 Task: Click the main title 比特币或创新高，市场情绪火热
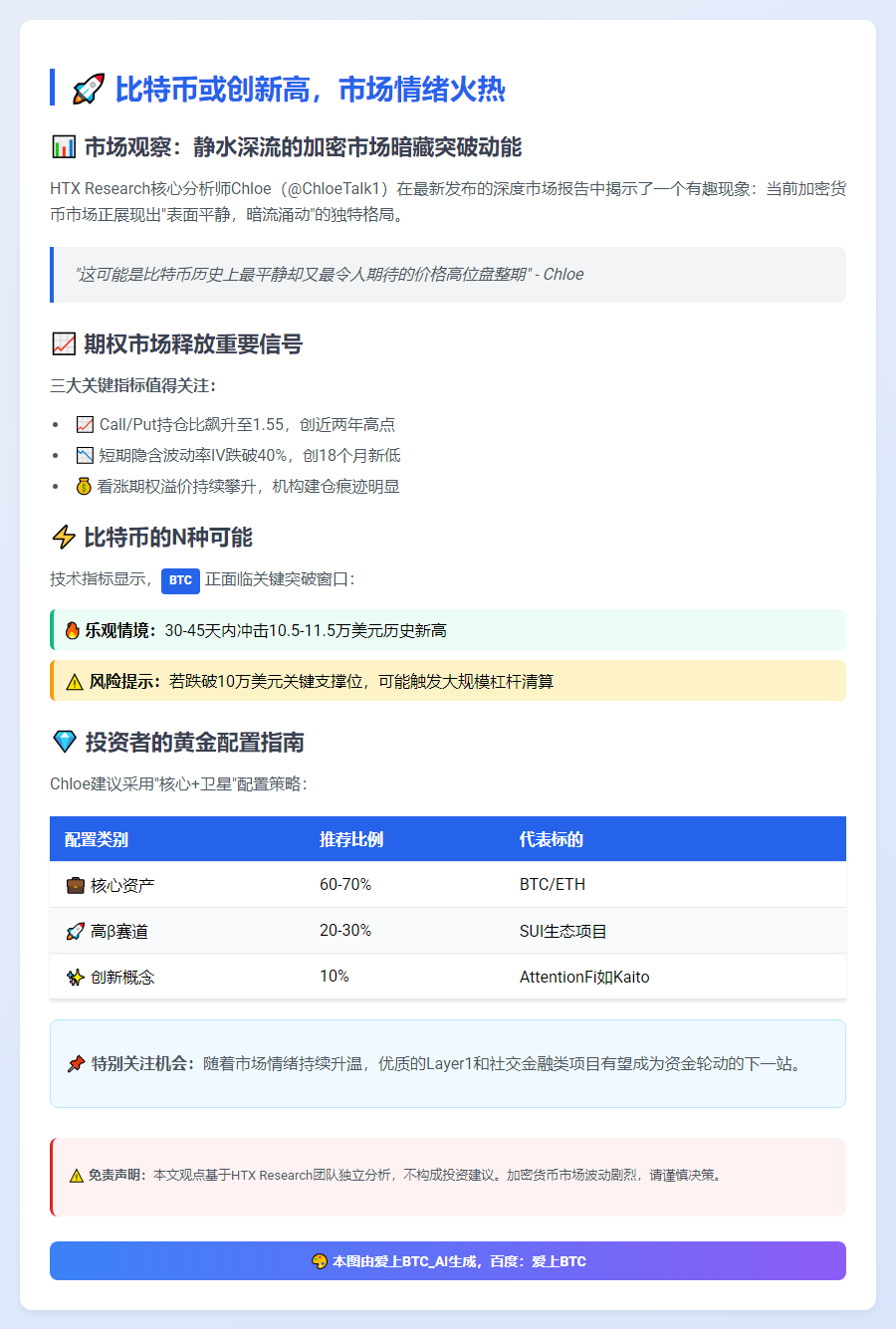pos(311,90)
